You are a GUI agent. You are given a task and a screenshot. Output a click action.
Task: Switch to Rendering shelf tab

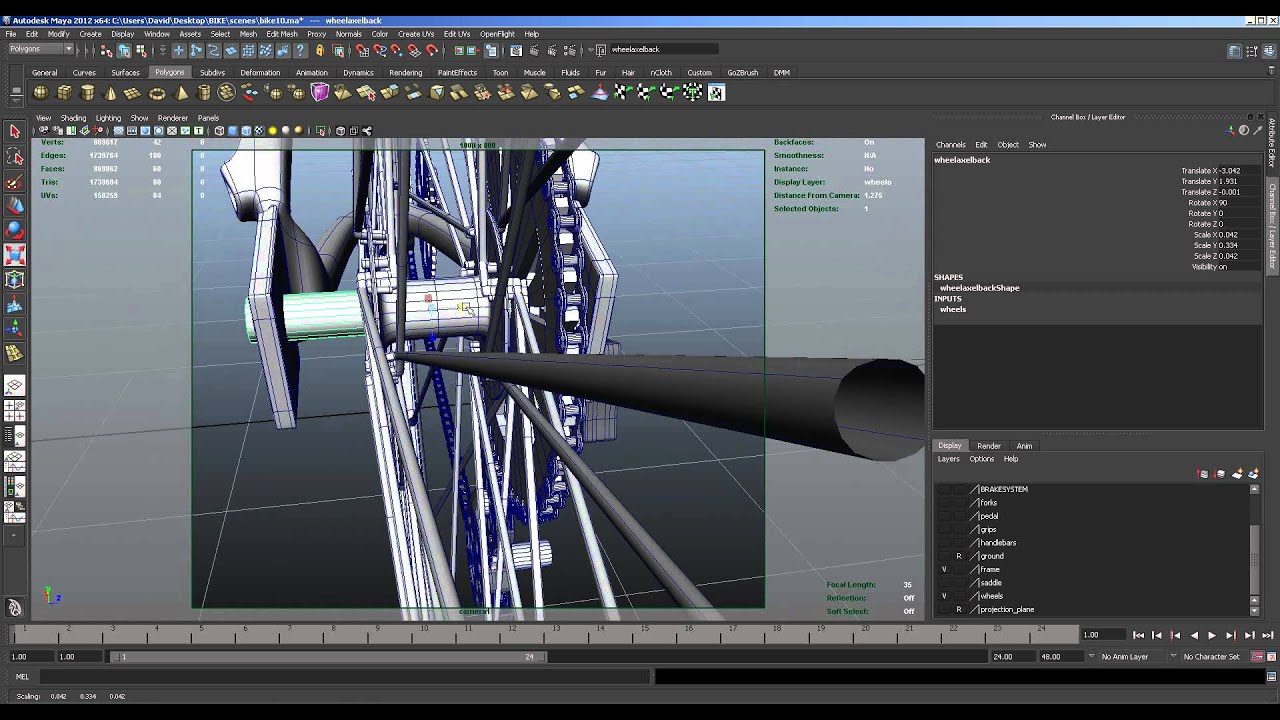tap(405, 73)
